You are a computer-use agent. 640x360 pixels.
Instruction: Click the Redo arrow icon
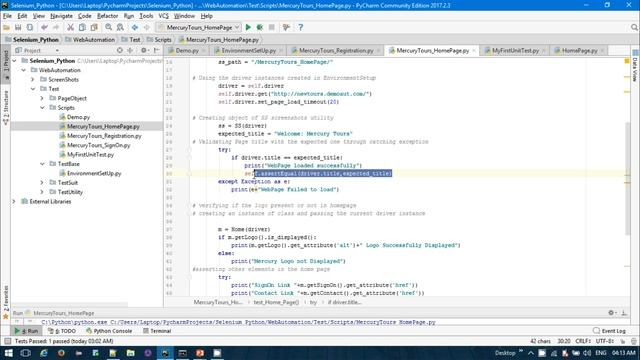[56, 27]
